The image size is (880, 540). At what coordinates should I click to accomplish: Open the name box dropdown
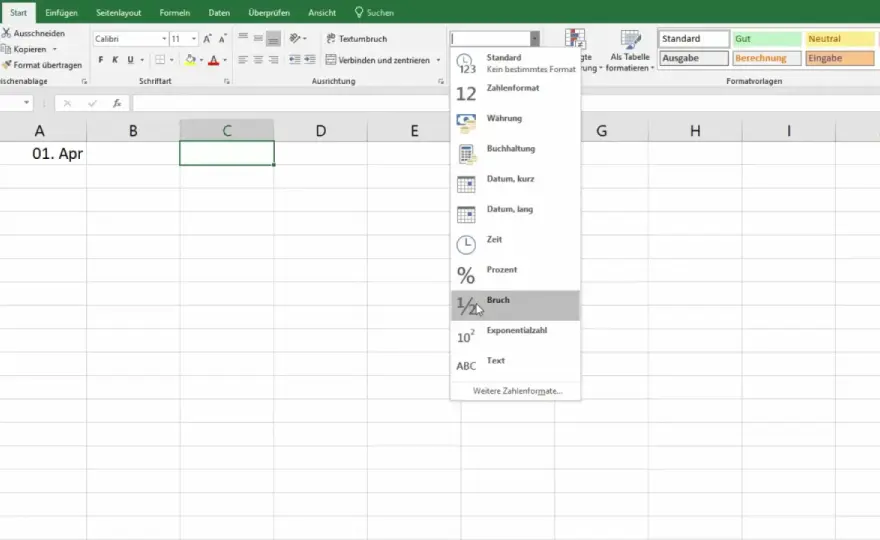pyautogui.click(x=26, y=103)
